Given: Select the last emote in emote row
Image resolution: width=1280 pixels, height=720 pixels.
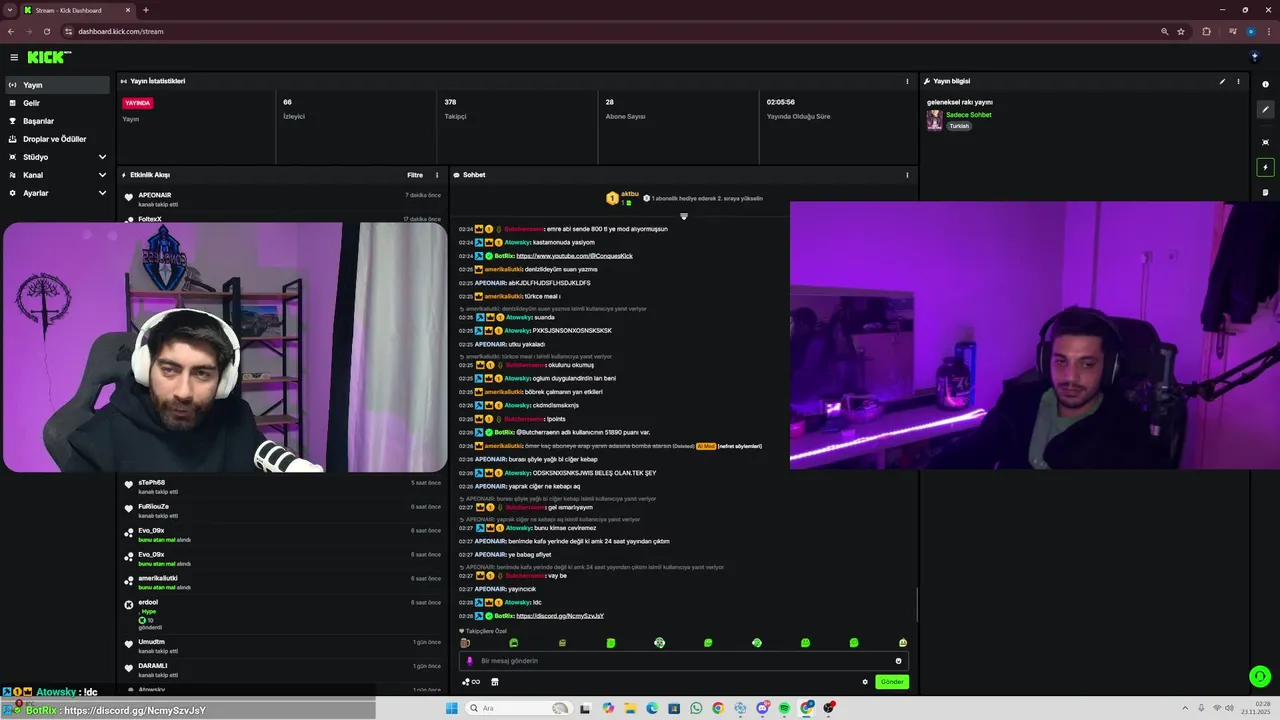Looking at the screenshot, I should click(903, 643).
